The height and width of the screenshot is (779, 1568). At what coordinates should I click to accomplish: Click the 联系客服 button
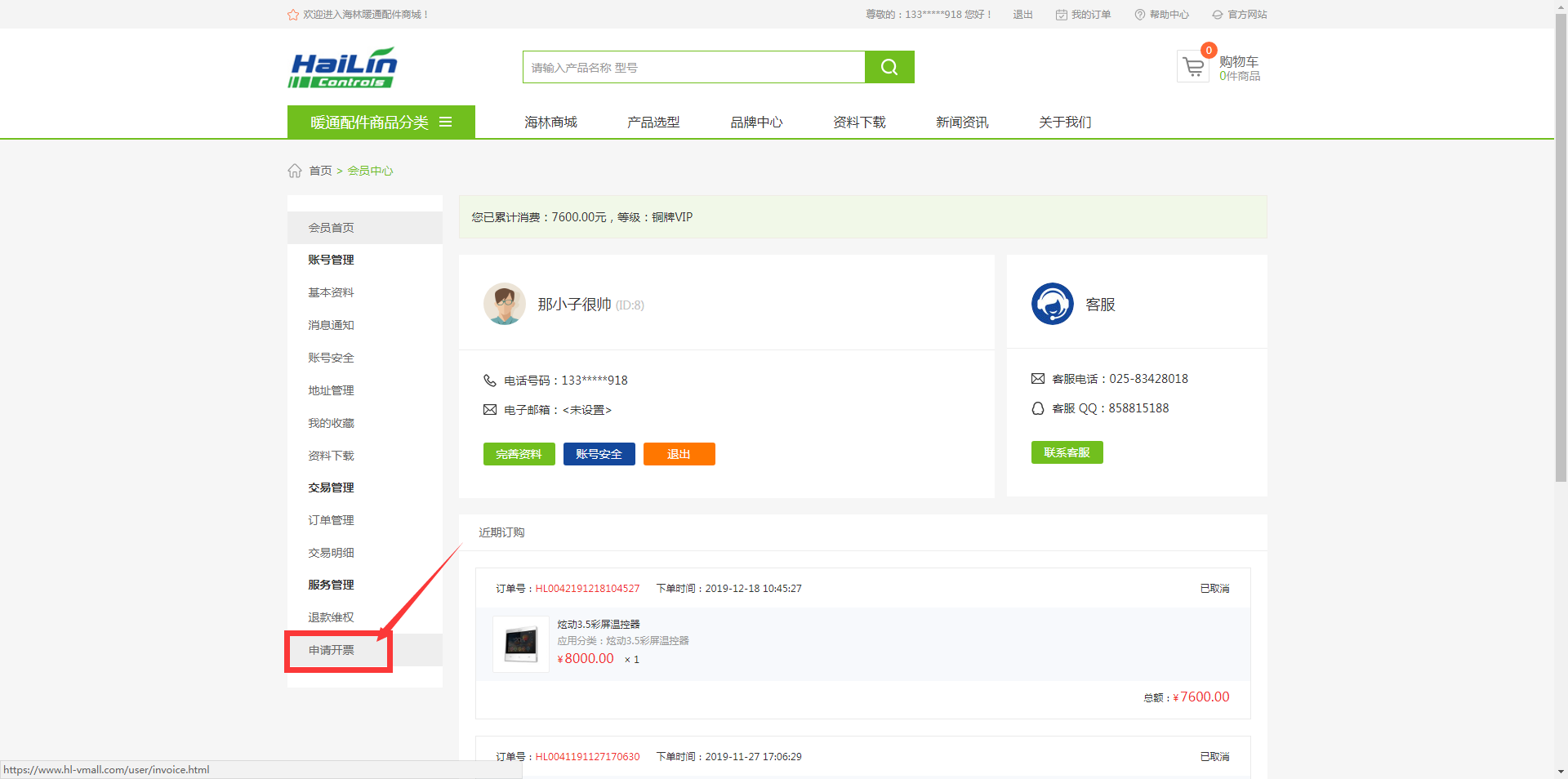(1067, 452)
